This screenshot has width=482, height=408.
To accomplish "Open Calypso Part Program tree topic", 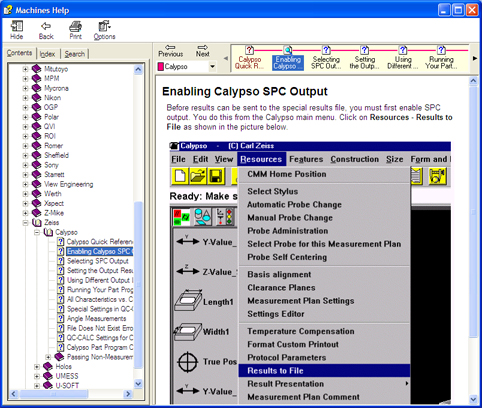I will [x=100, y=347].
